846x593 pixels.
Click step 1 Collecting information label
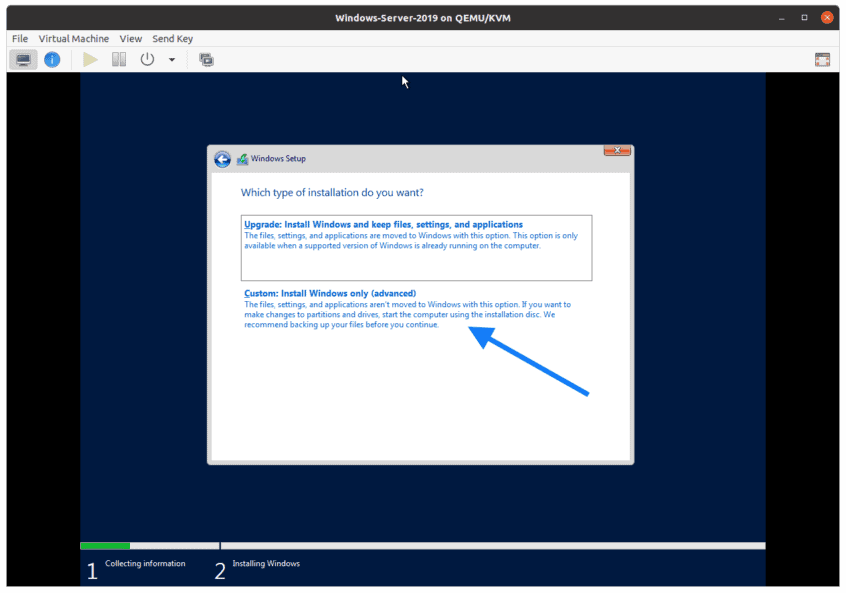[146, 563]
